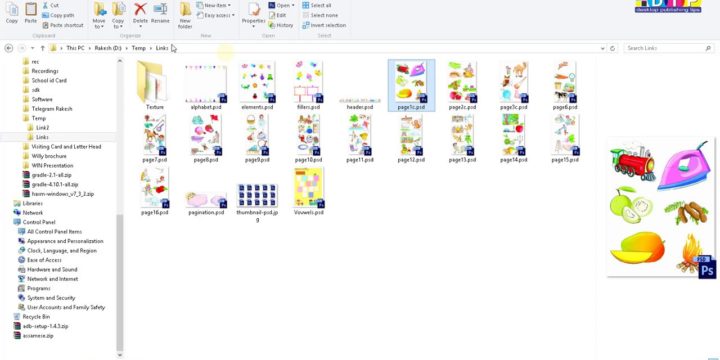Select header.psd file

(x=360, y=104)
